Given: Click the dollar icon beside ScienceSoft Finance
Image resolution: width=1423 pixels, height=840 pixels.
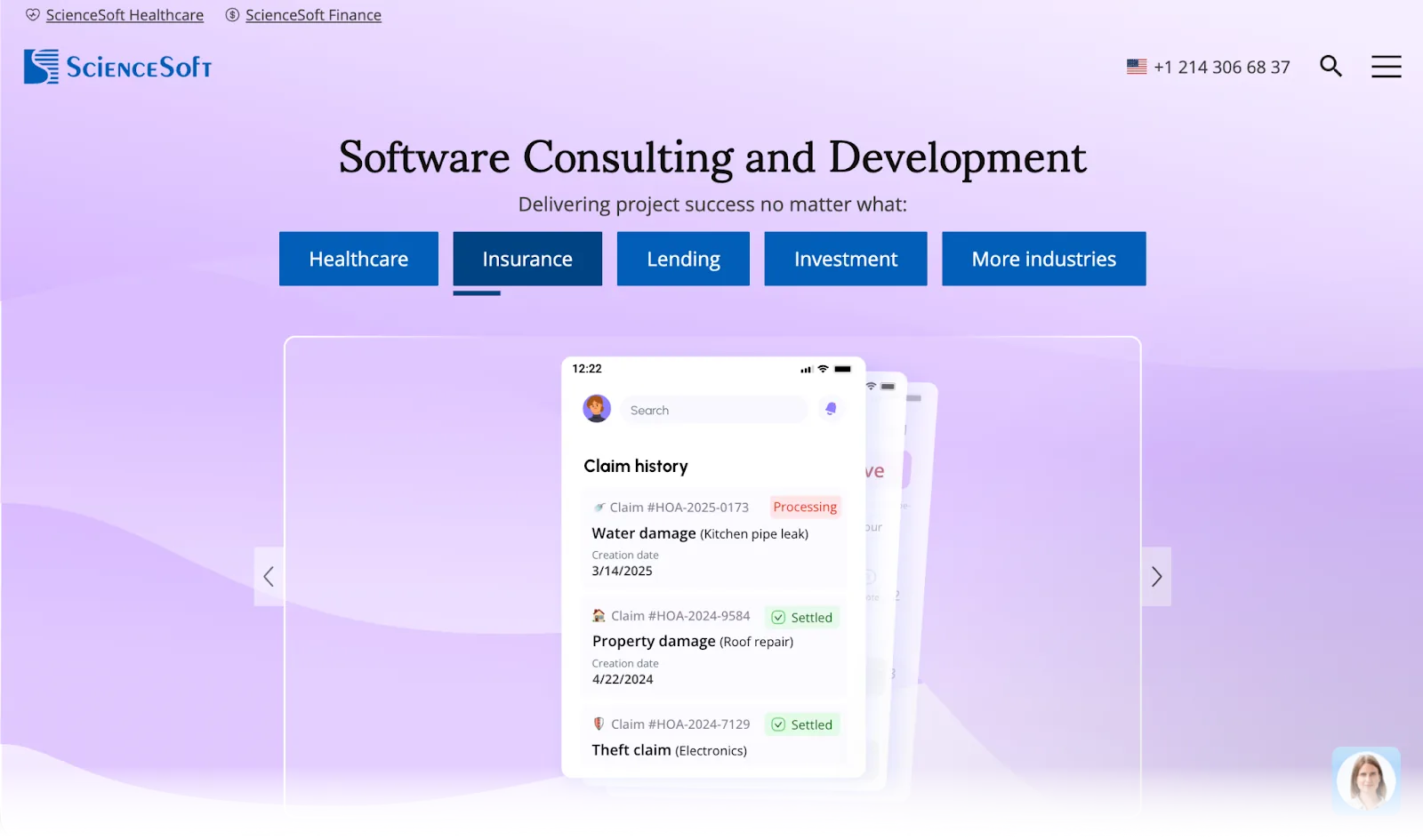Looking at the screenshot, I should (x=232, y=15).
